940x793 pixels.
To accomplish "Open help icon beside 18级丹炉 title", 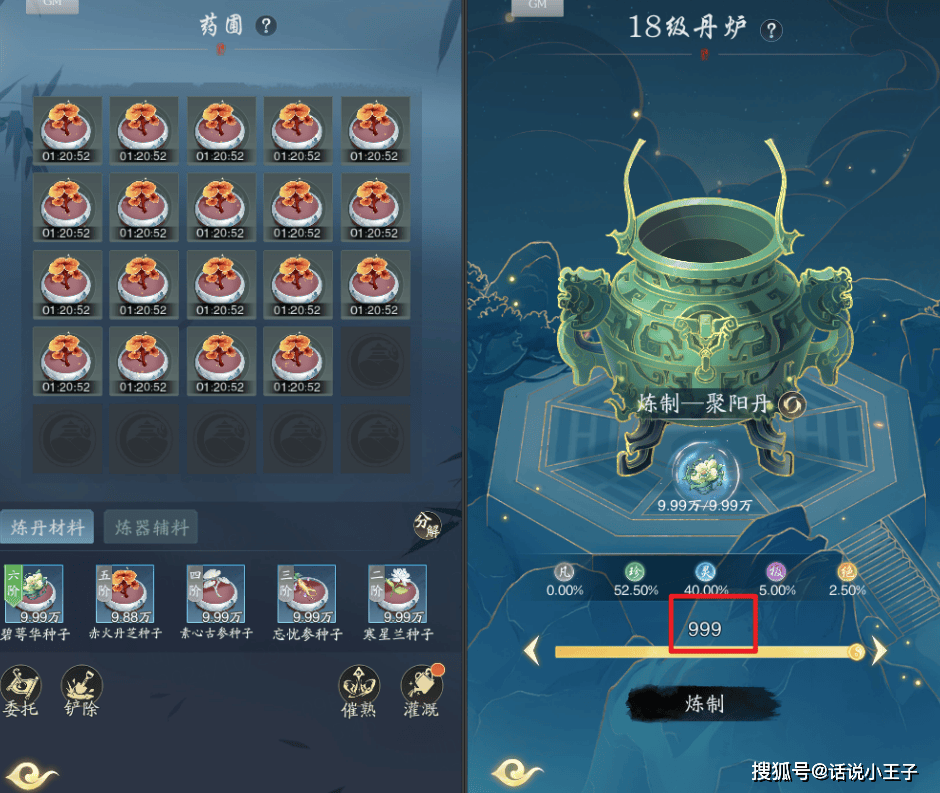I will tap(772, 31).
